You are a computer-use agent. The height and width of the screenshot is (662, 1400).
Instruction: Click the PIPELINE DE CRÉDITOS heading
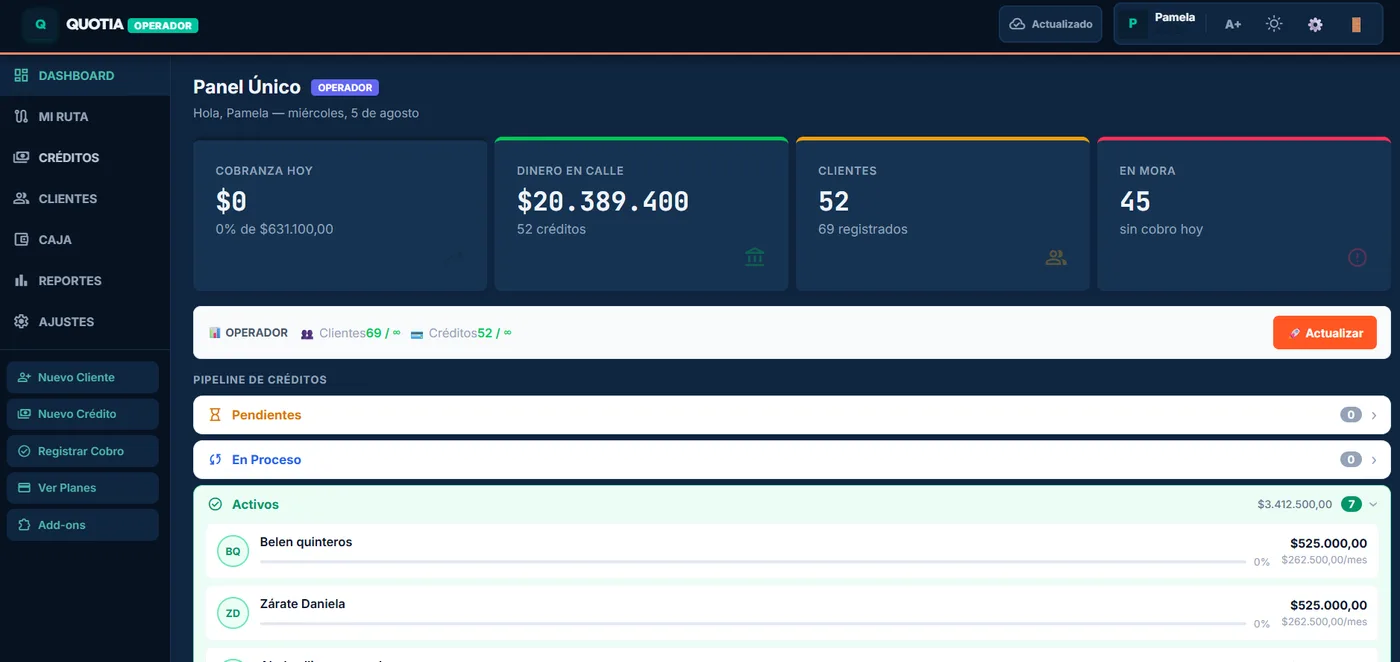[x=260, y=380]
